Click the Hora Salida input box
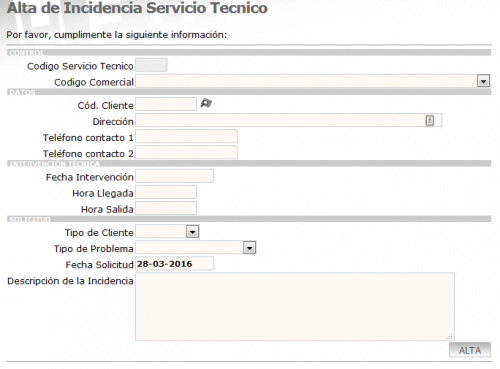The image size is (500, 369). pyautogui.click(x=166, y=208)
